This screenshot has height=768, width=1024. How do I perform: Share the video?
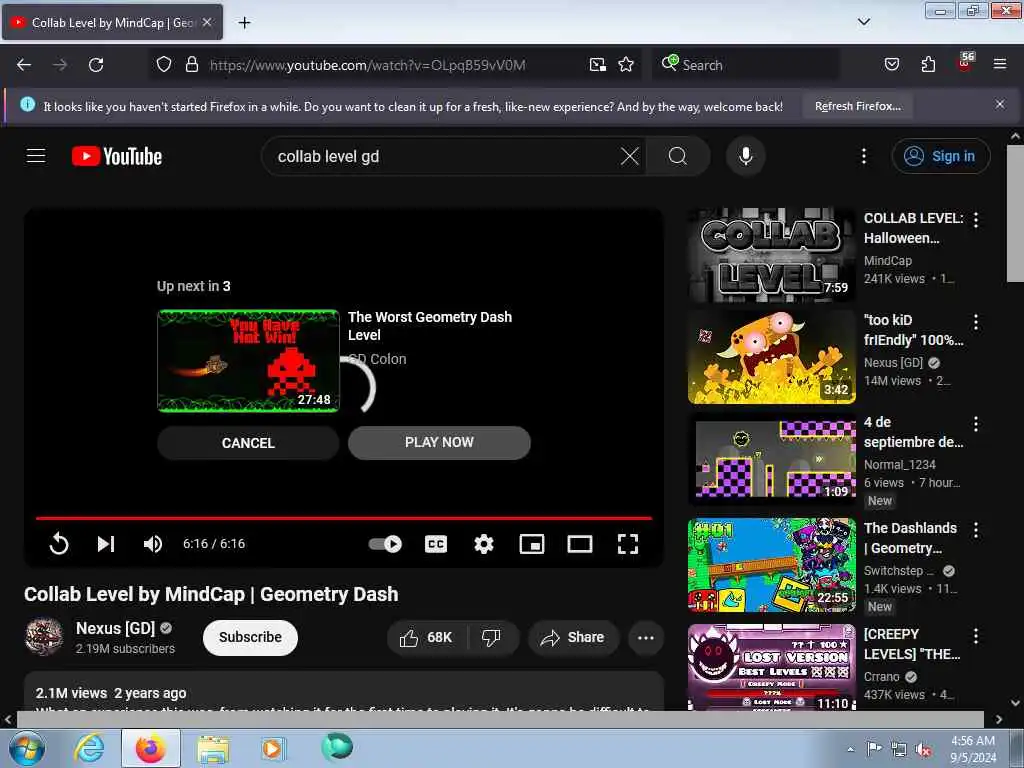click(573, 637)
